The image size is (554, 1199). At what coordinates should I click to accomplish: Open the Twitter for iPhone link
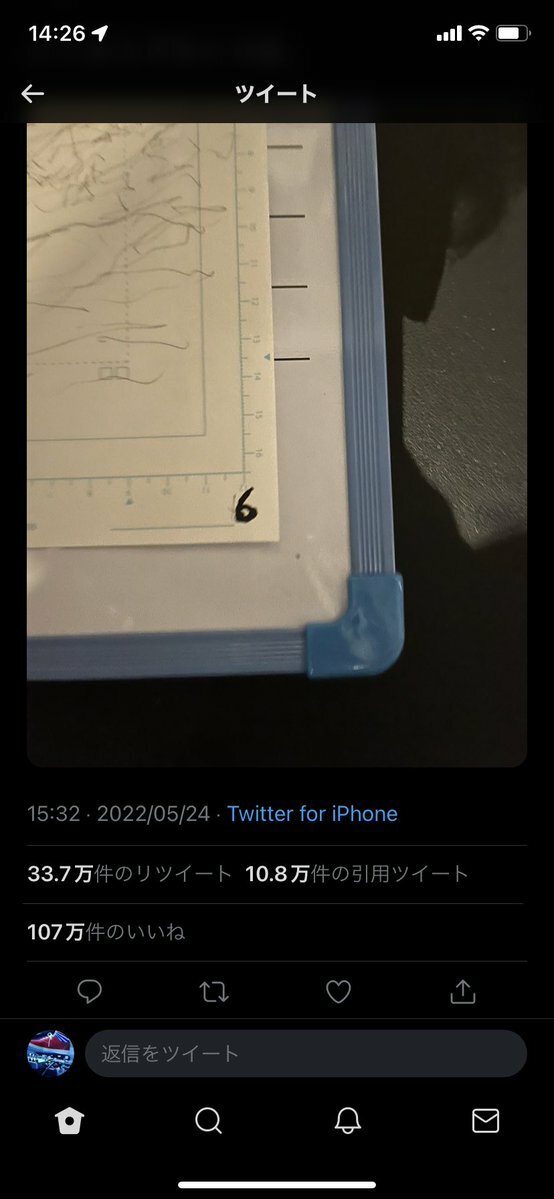pos(312,814)
